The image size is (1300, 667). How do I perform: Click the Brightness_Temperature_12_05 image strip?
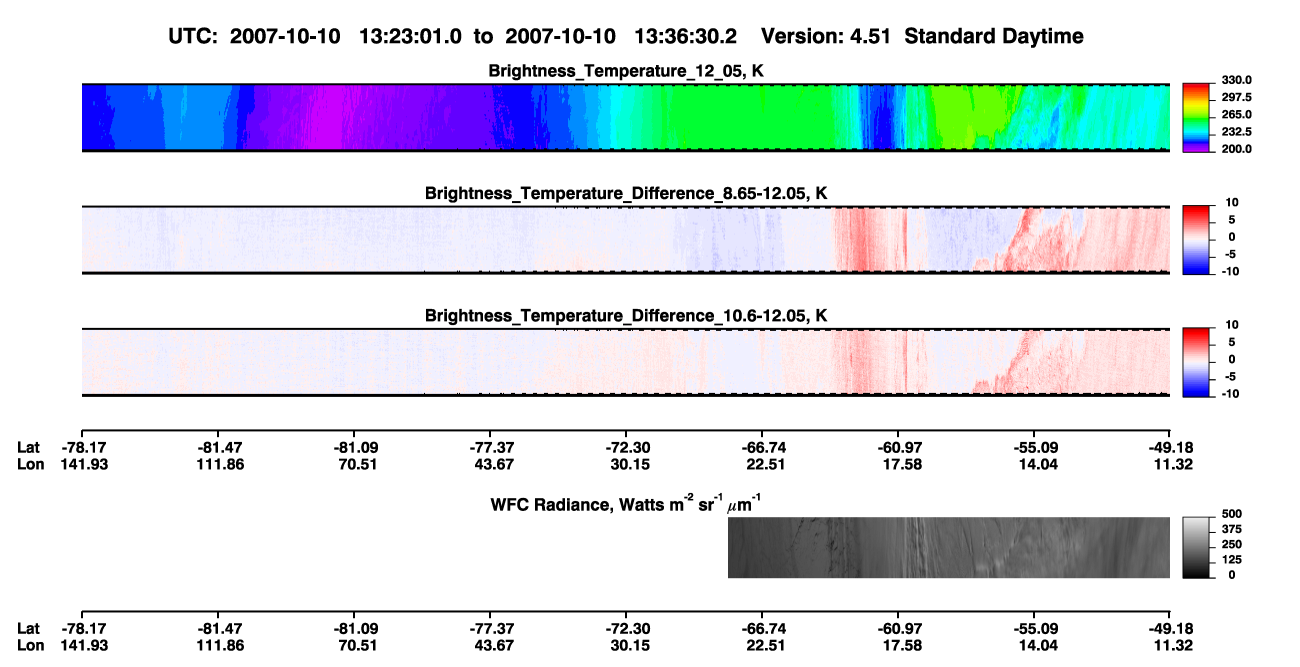click(x=625, y=118)
